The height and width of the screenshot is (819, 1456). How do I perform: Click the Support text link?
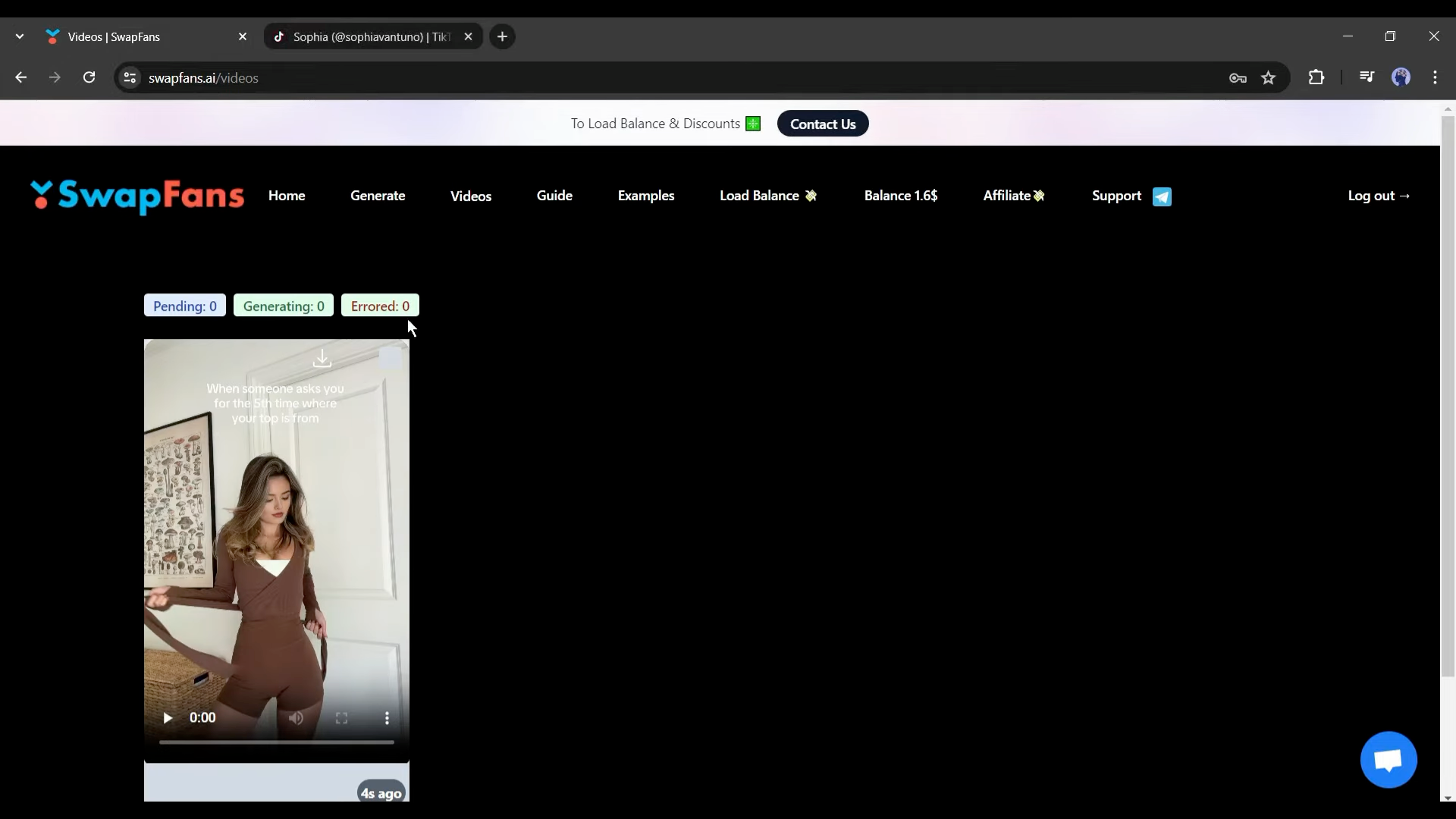[x=1116, y=196]
